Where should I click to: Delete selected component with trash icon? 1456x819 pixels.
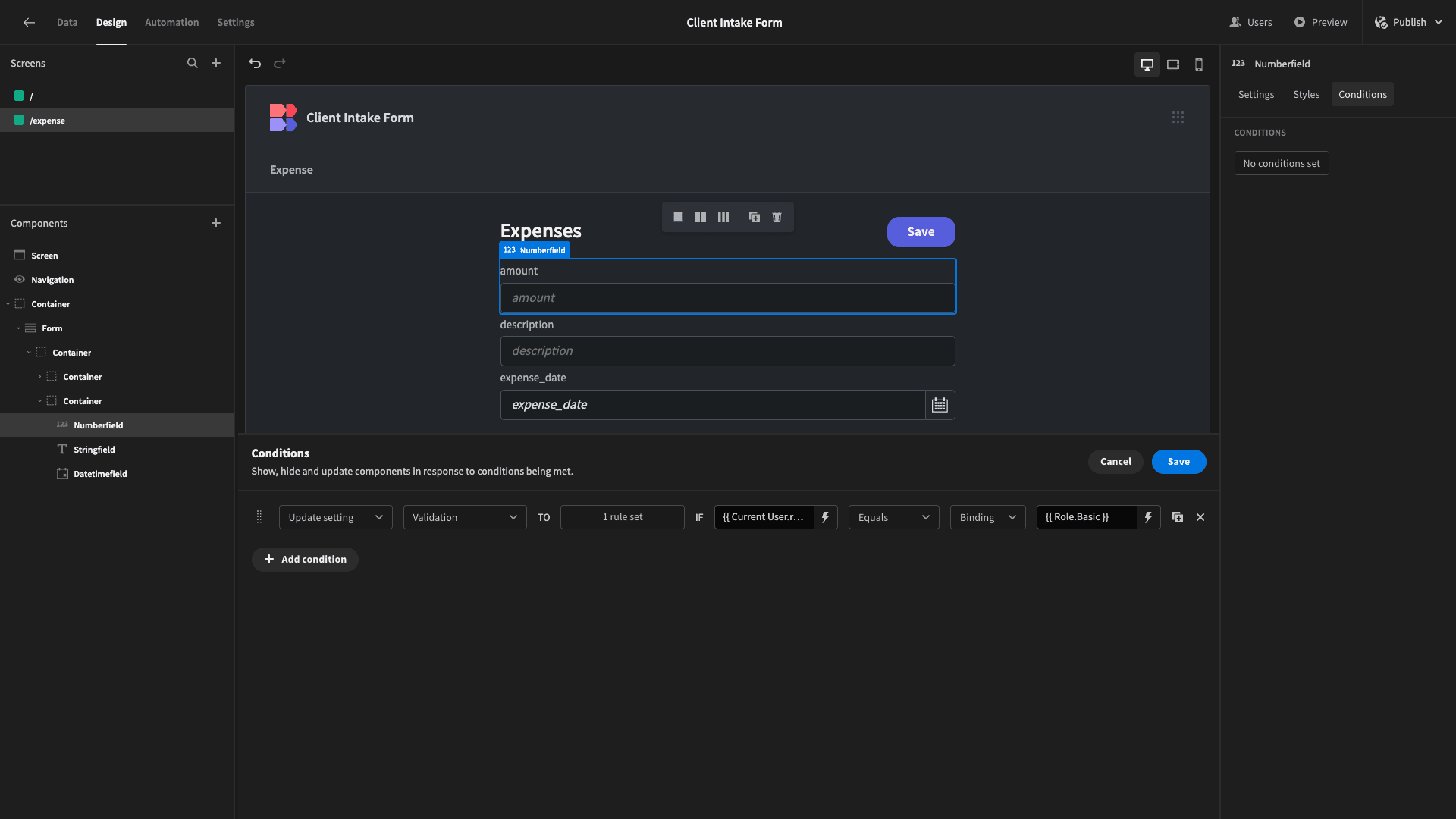pos(777,217)
